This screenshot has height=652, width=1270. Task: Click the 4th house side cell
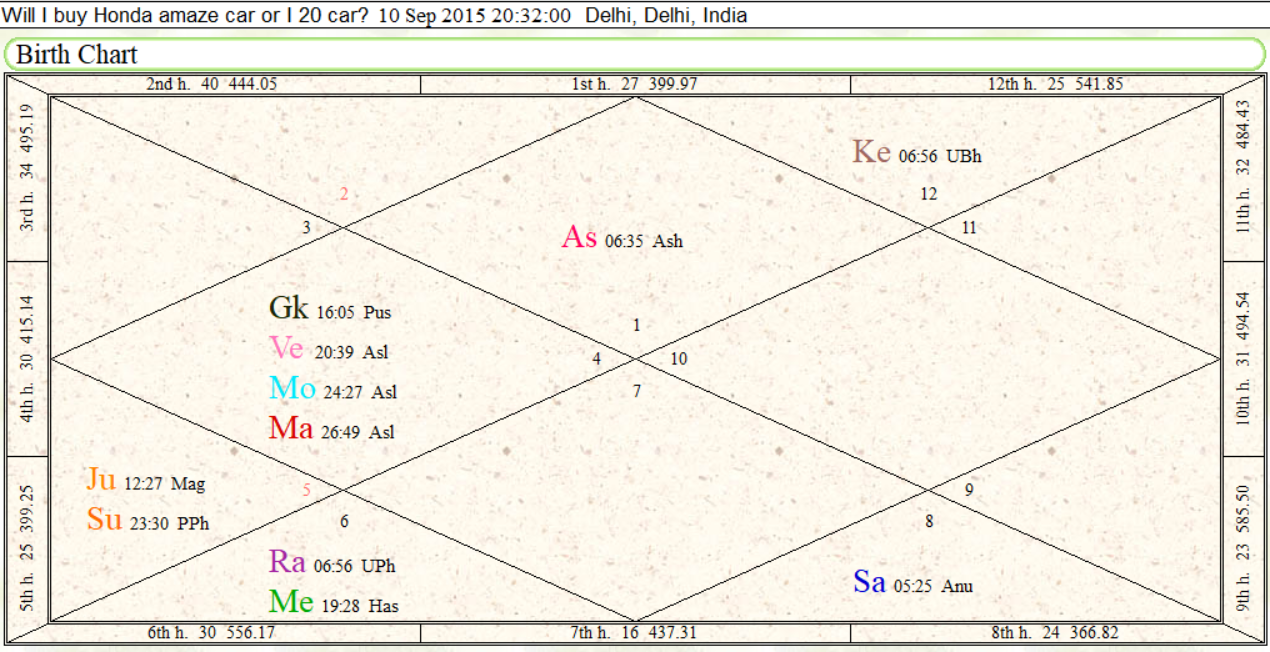tap(27, 359)
